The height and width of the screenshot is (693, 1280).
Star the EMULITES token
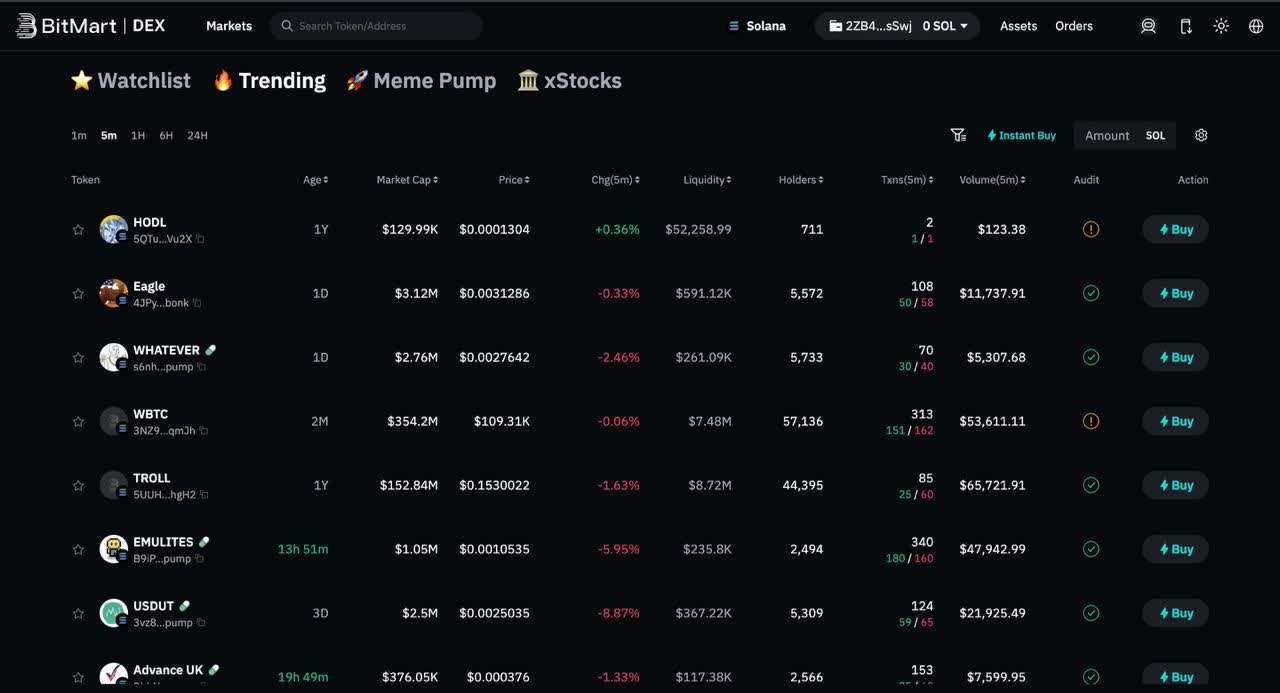tap(78, 549)
